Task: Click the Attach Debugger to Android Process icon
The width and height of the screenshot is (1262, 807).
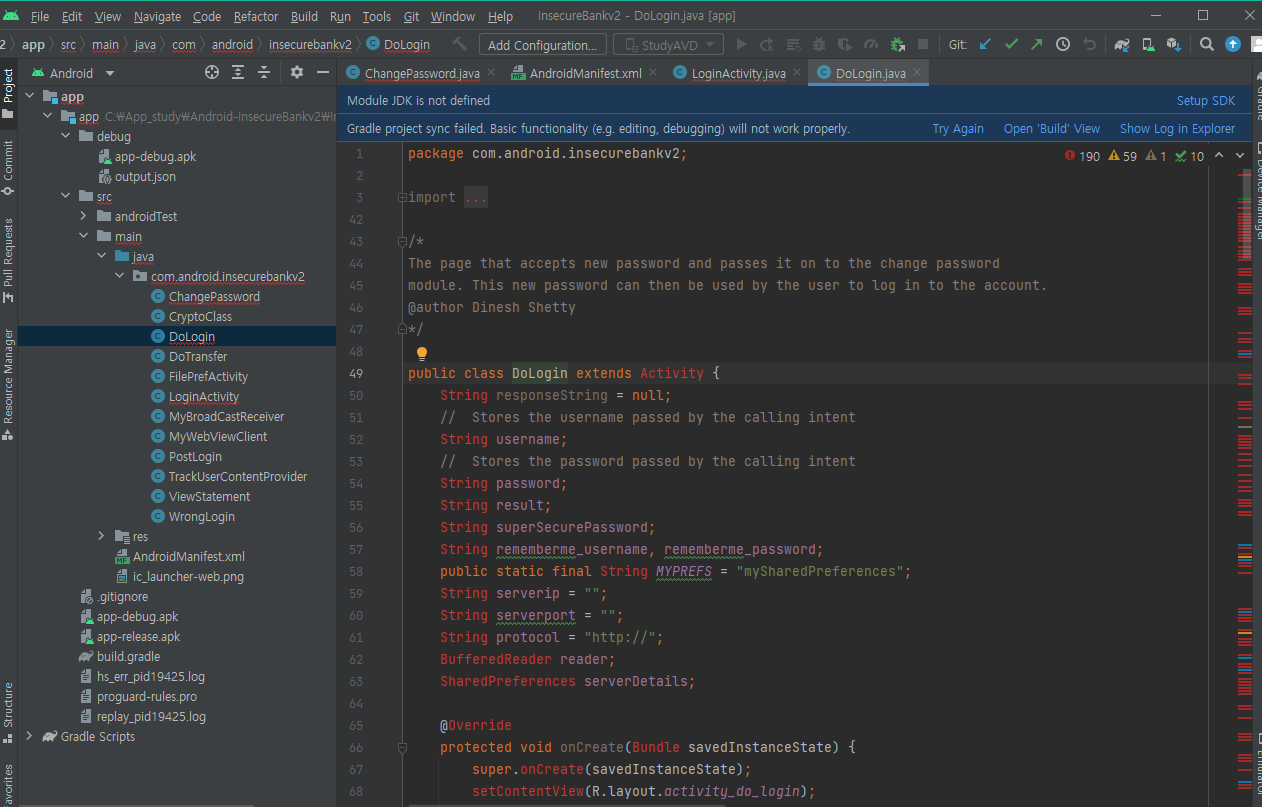Action: click(897, 44)
